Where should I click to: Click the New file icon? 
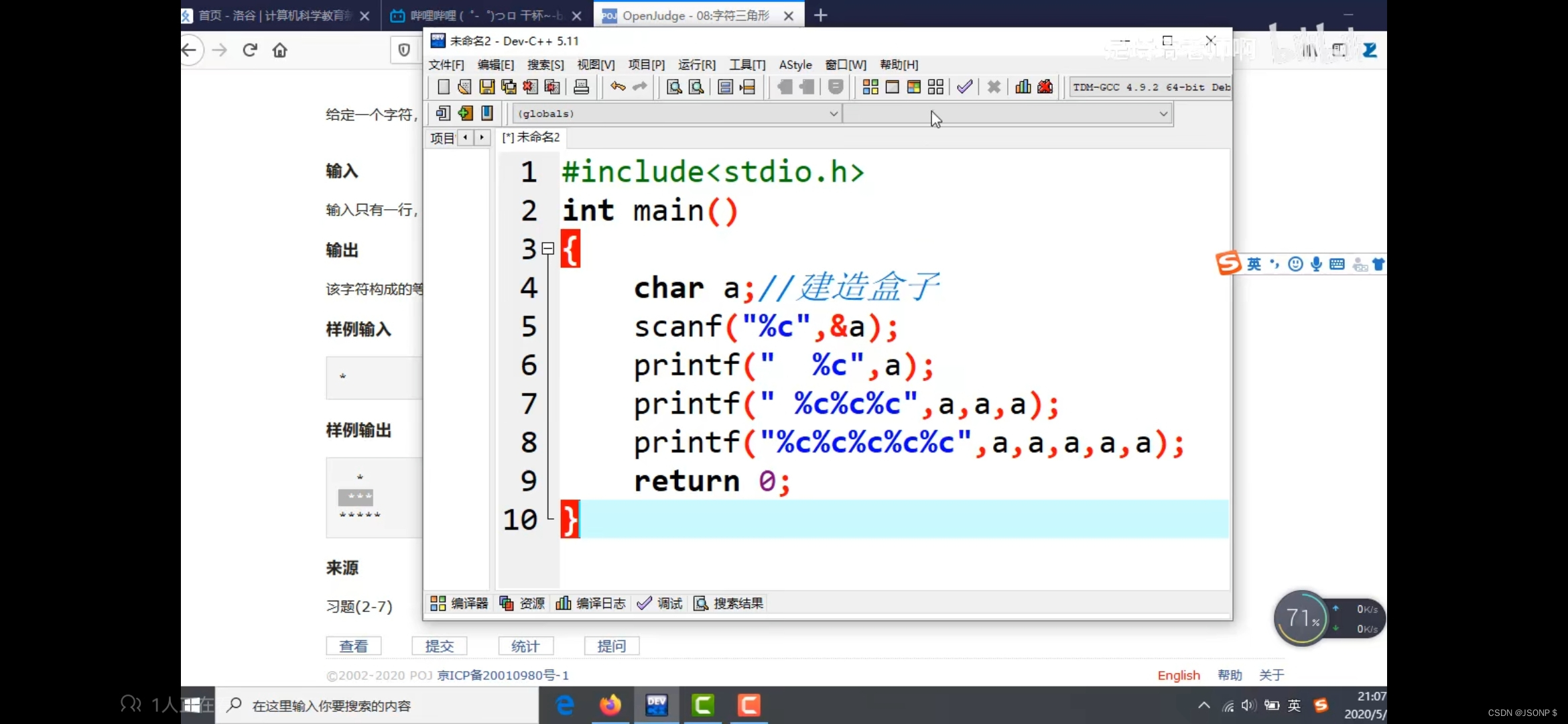[x=443, y=87]
